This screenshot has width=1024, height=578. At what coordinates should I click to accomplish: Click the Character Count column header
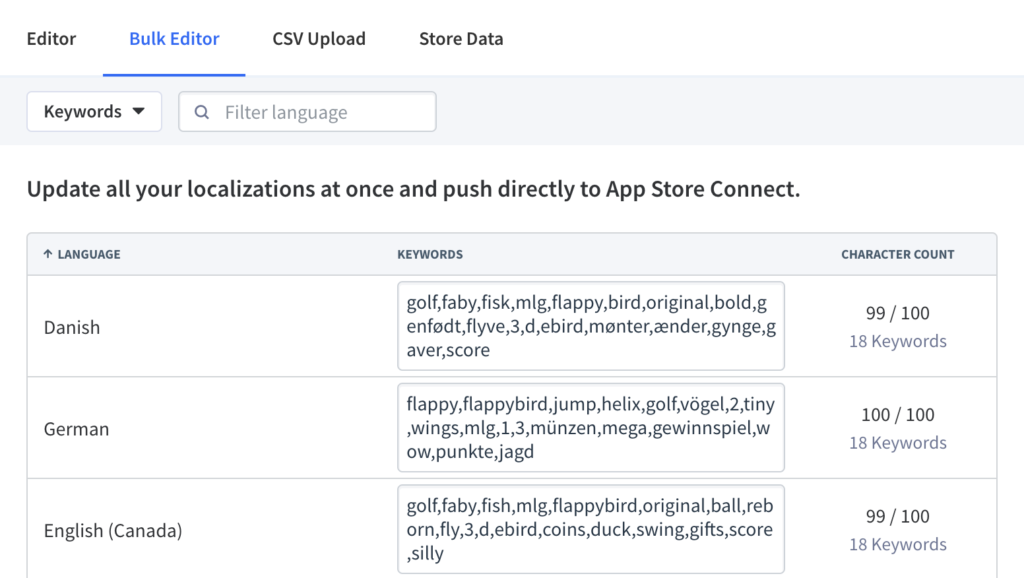(897, 254)
